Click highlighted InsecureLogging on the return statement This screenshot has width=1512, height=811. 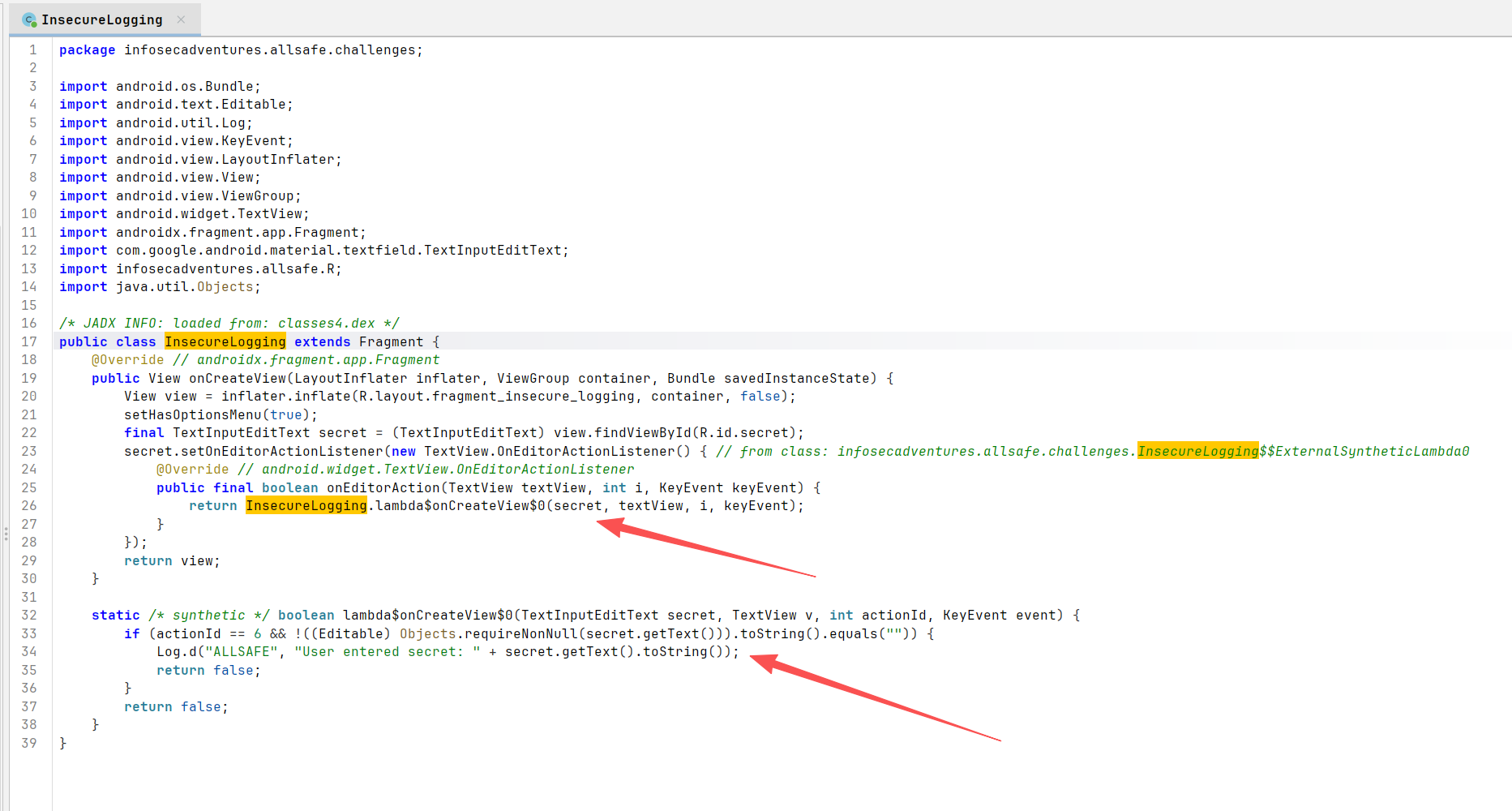click(306, 505)
